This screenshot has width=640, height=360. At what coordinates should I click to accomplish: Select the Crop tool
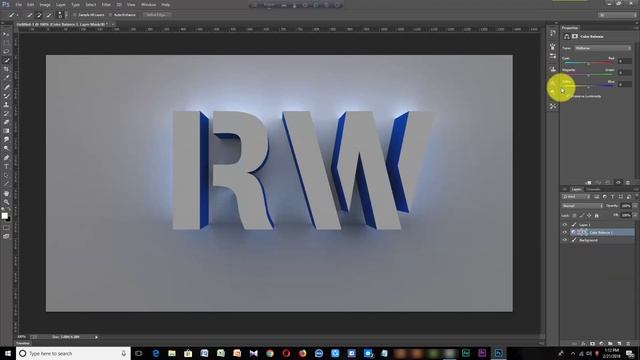pyautogui.click(x=6, y=69)
